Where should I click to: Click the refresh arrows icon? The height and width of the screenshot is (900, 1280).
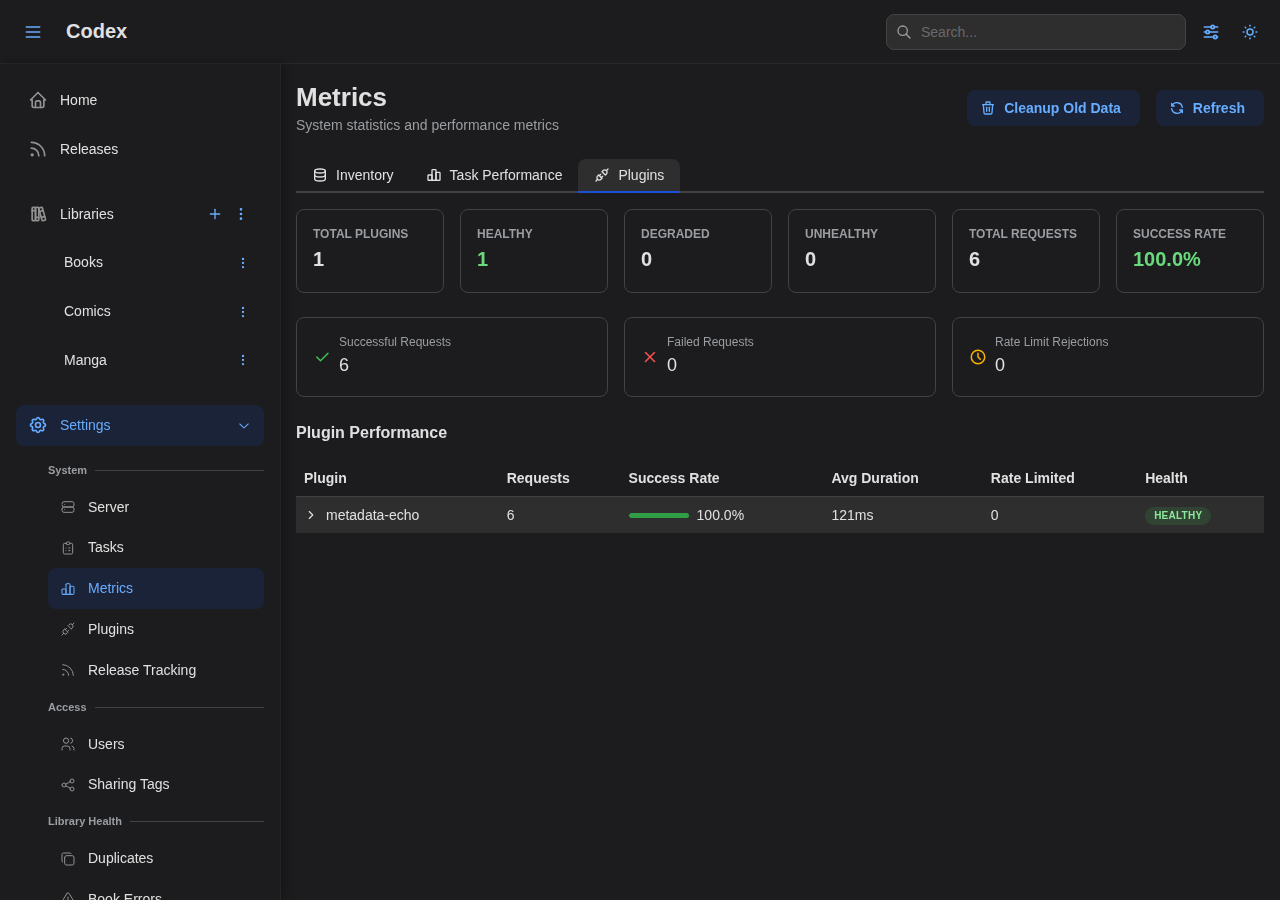coord(1177,108)
